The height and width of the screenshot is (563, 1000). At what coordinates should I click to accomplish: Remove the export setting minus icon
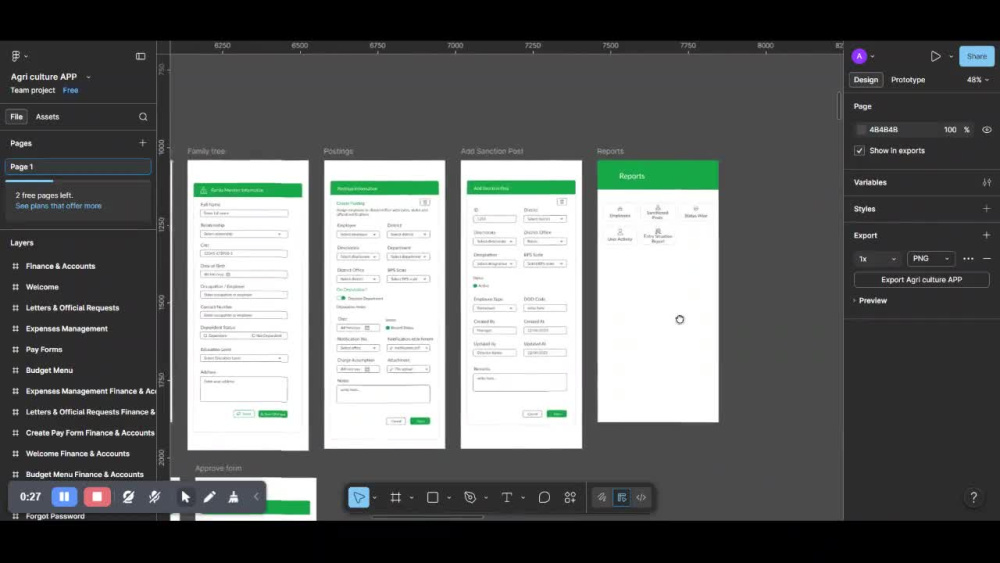pos(987,259)
